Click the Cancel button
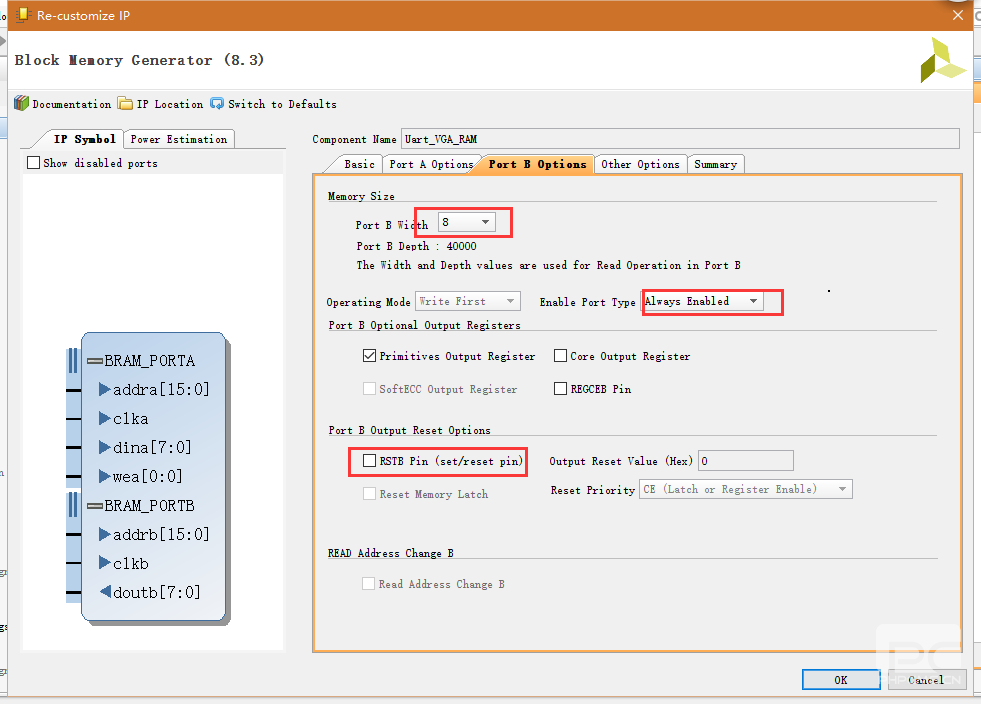Screen dimensions: 981x704 coord(927,680)
